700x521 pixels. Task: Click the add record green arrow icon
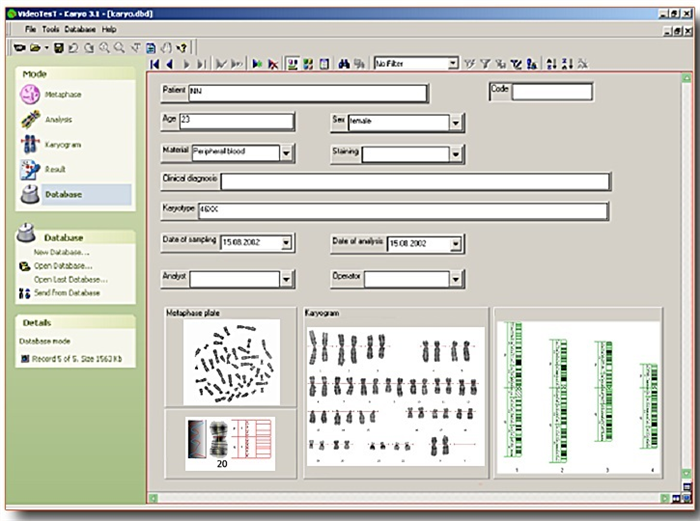click(257, 64)
